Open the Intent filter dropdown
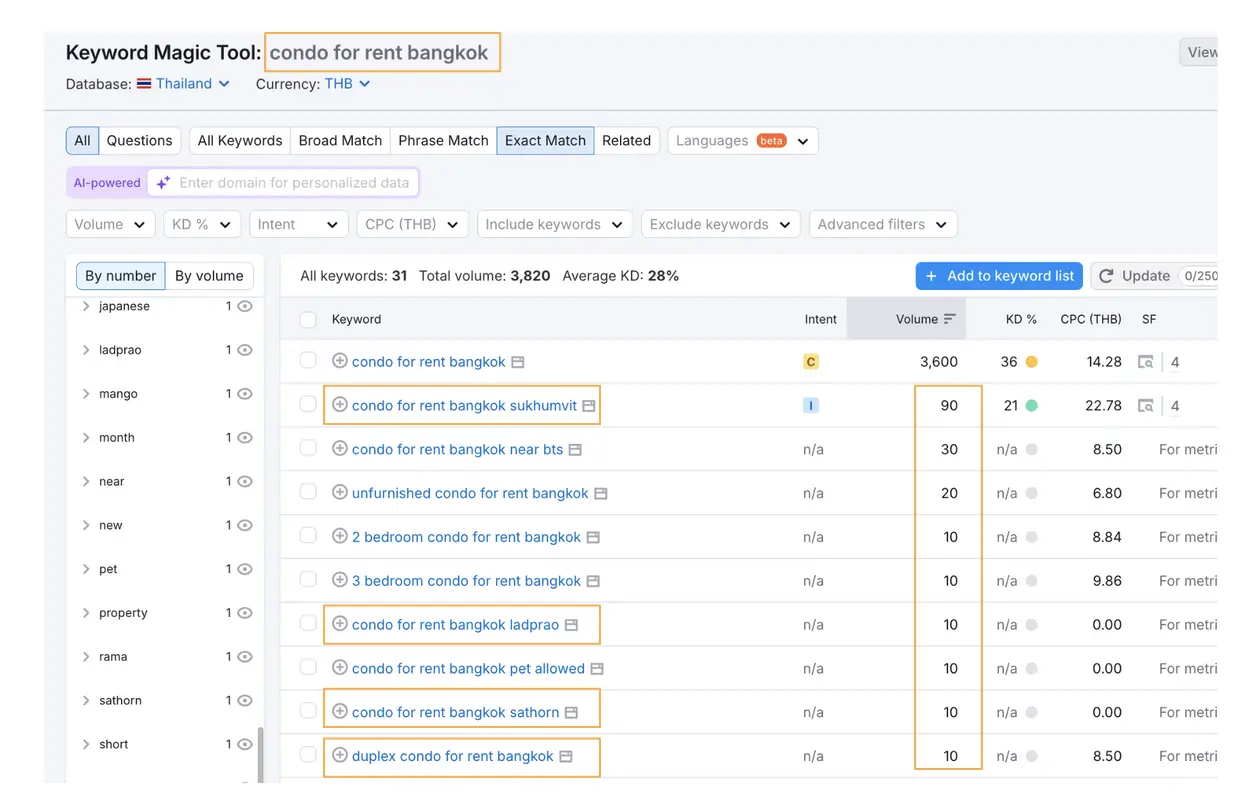The width and height of the screenshot is (1260, 811). [298, 224]
